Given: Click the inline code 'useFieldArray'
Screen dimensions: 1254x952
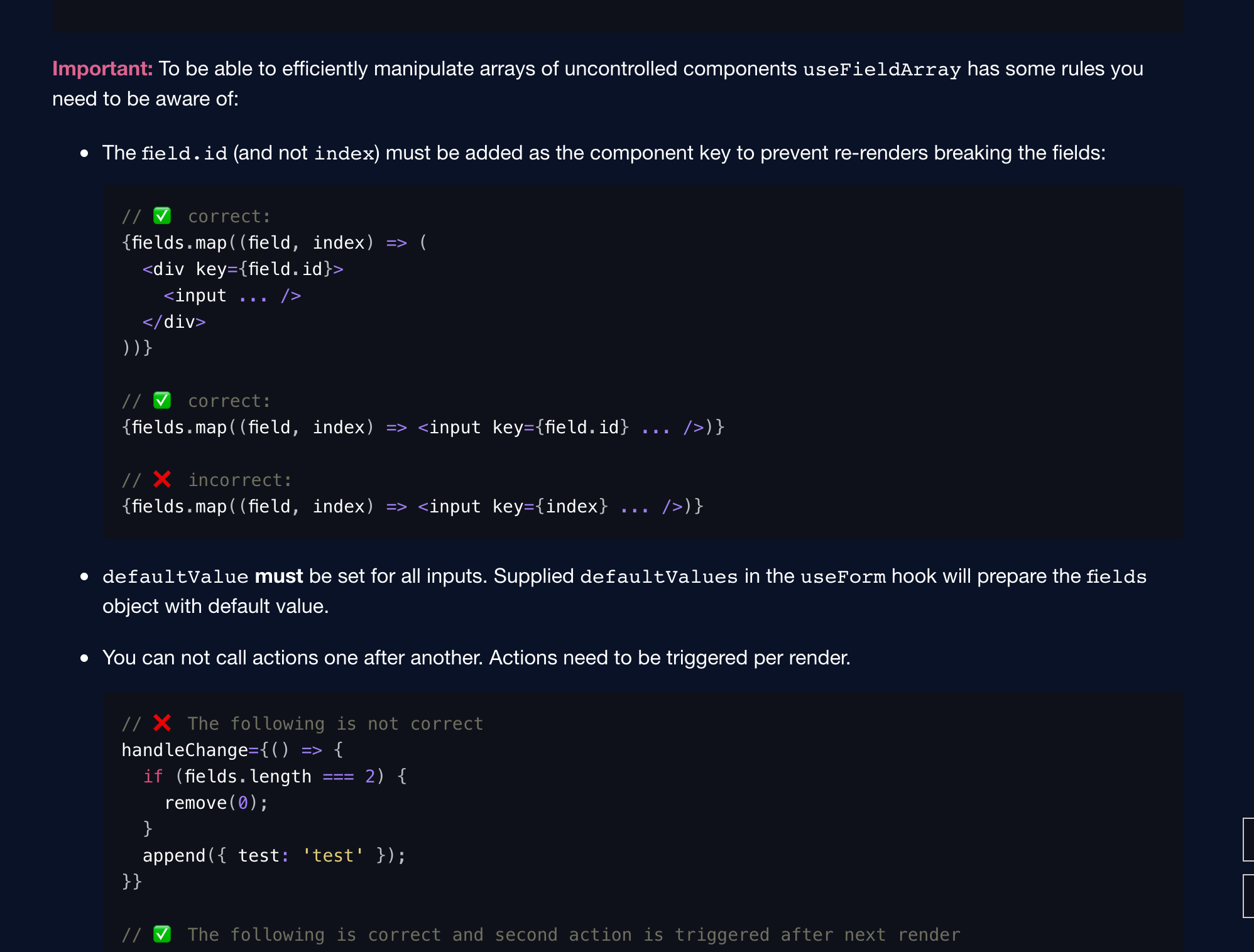Looking at the screenshot, I should [882, 69].
